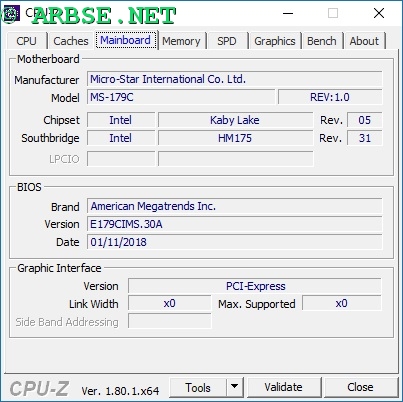Viewport: 403px width, 402px height.
Task: Click the version text Ver. 1.80.1.x64
Action: (120, 391)
